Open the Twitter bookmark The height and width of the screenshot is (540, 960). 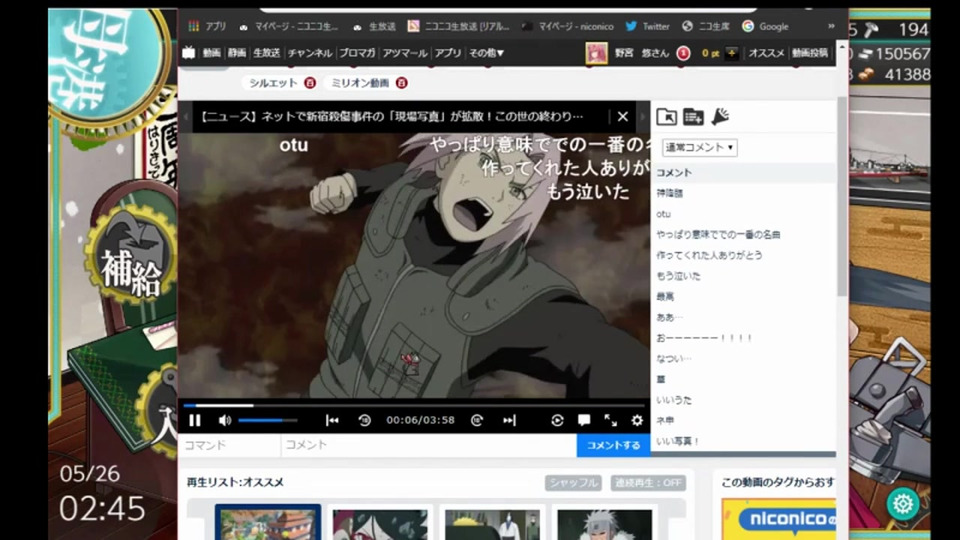(648, 26)
